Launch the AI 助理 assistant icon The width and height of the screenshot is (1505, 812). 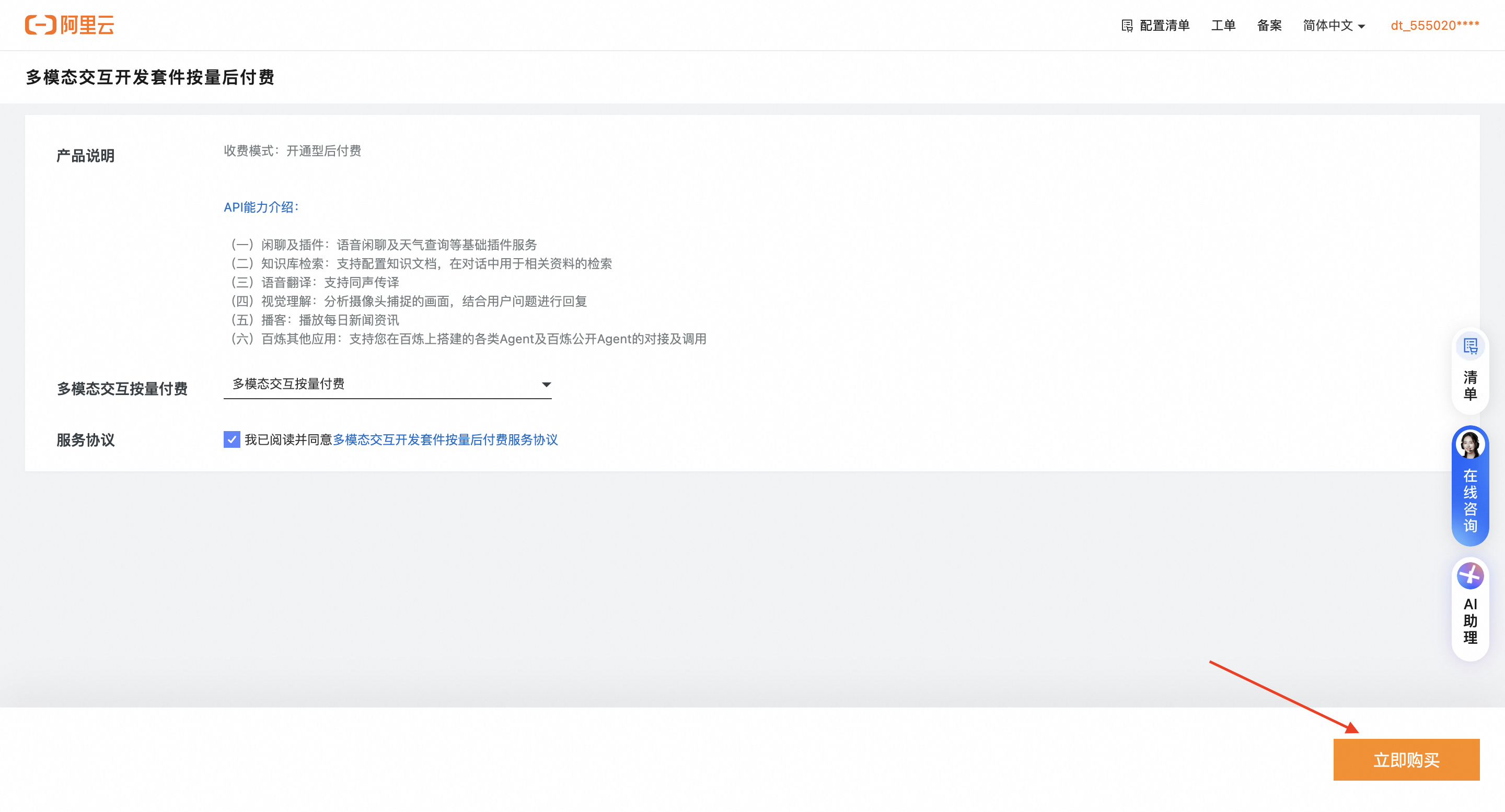pyautogui.click(x=1470, y=575)
